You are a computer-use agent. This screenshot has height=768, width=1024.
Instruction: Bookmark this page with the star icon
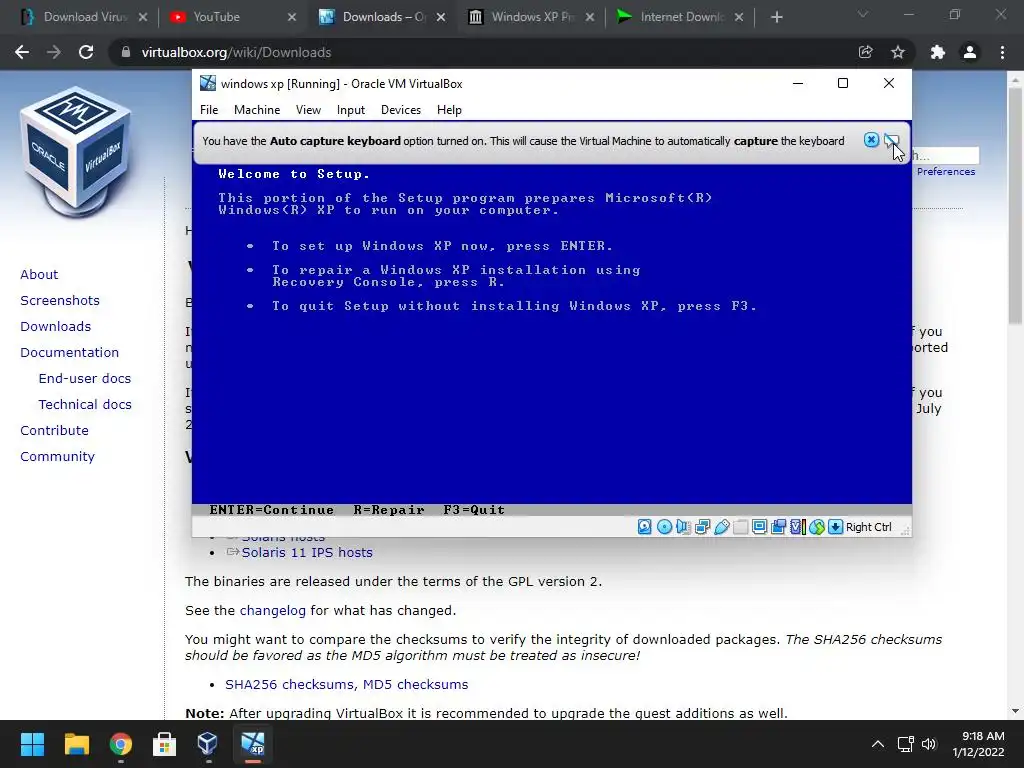tap(898, 52)
